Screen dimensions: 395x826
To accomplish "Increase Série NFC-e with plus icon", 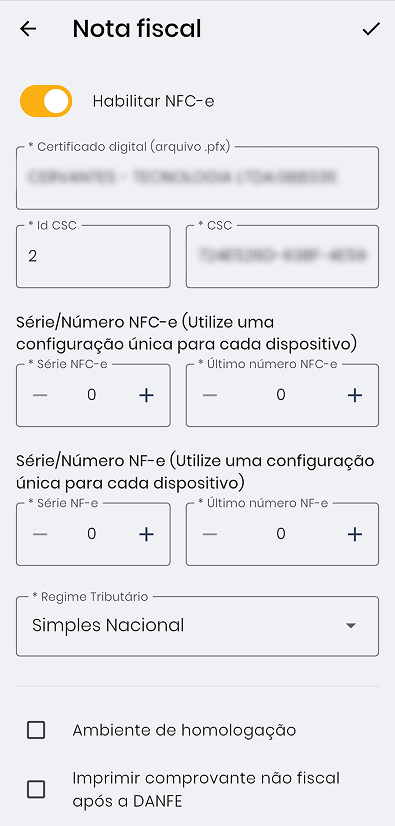I will (x=146, y=395).
